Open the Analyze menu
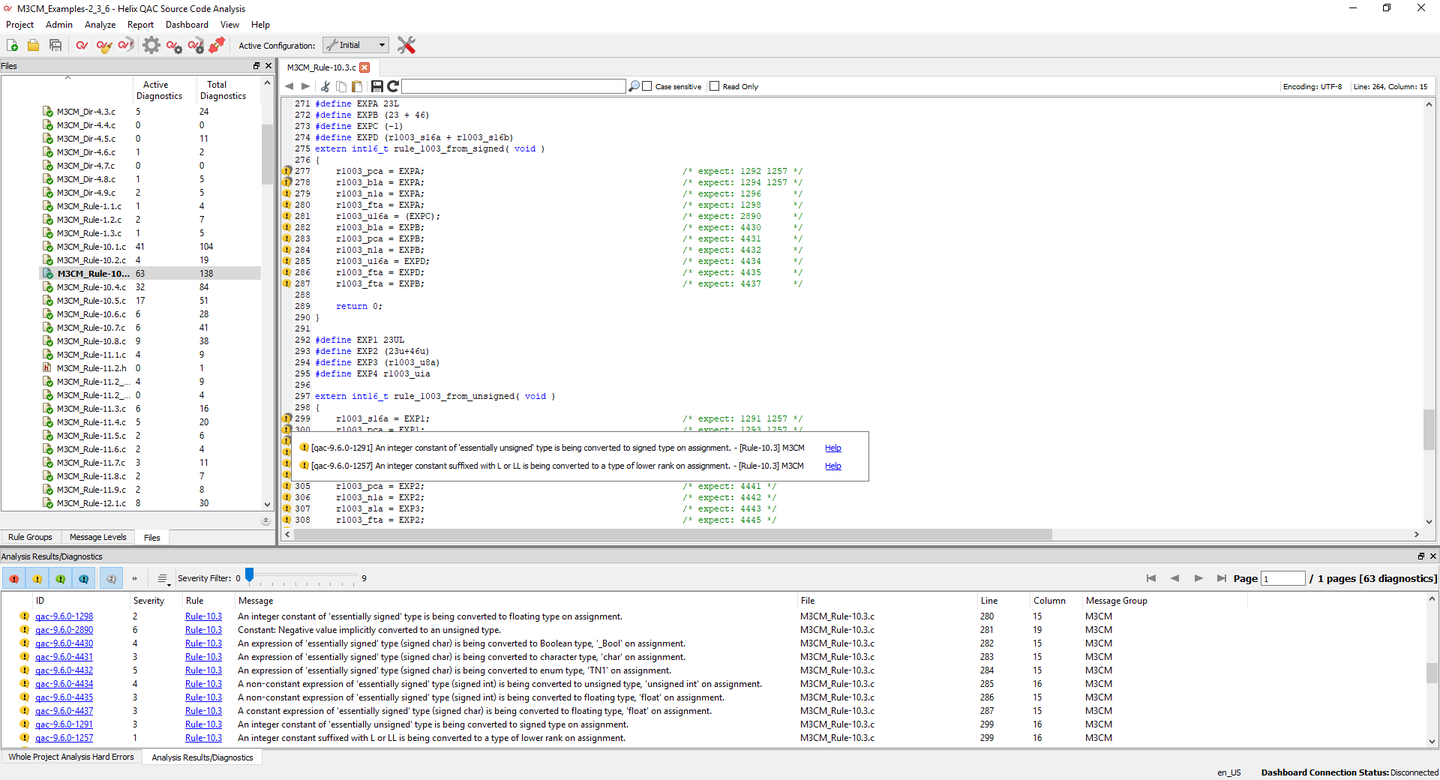The height and width of the screenshot is (780, 1440). (x=100, y=24)
